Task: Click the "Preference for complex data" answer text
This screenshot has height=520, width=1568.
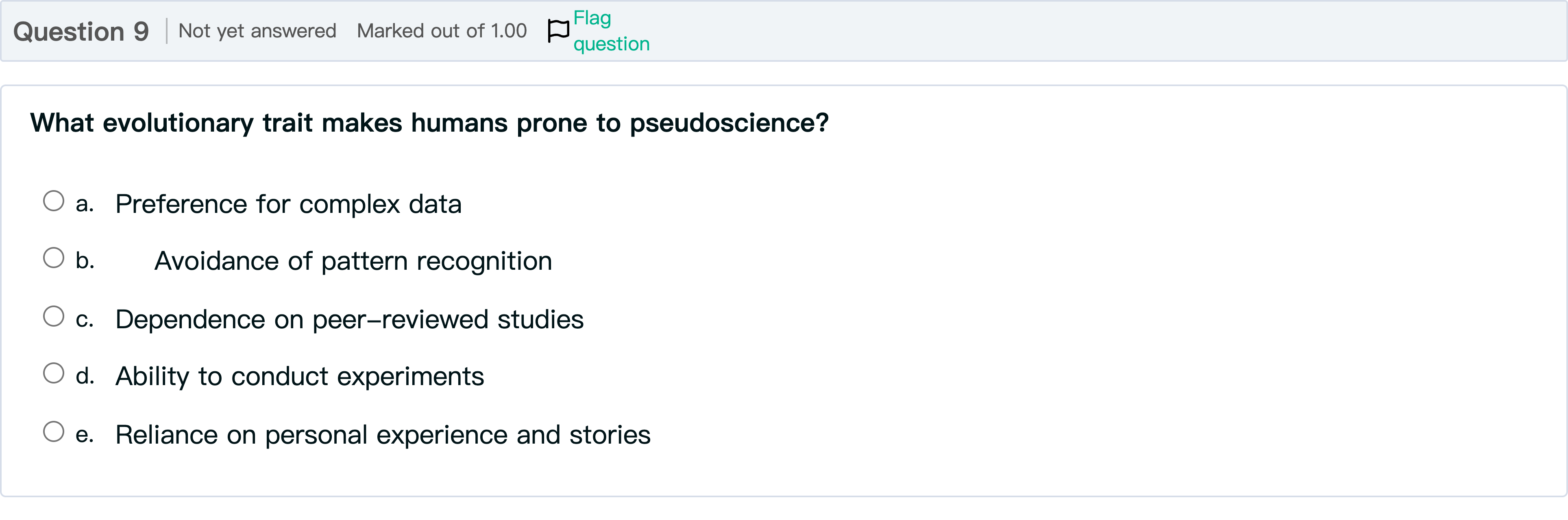Action: point(289,204)
